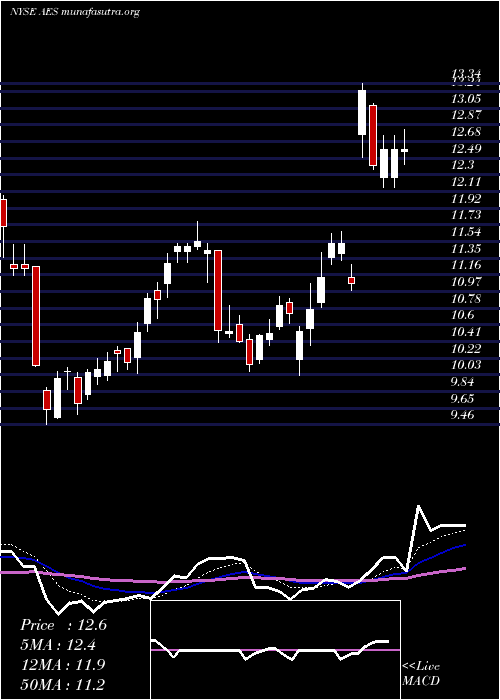Select the 9.65 price axis label

point(462,399)
